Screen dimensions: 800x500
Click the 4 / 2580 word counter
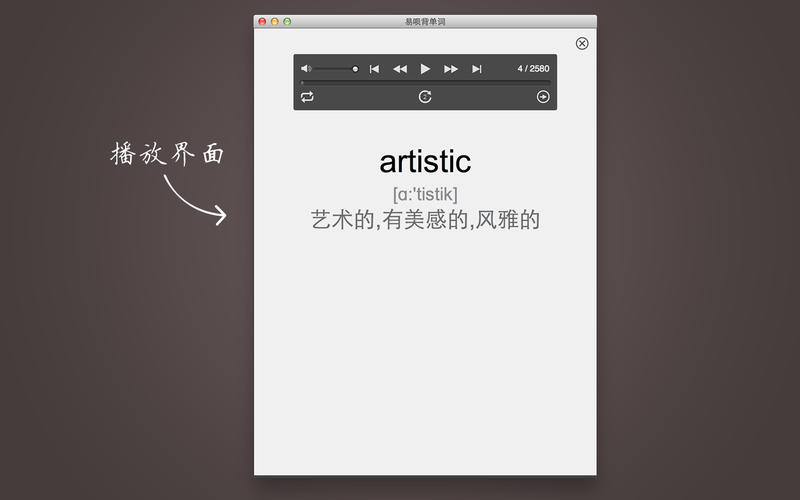click(x=533, y=68)
